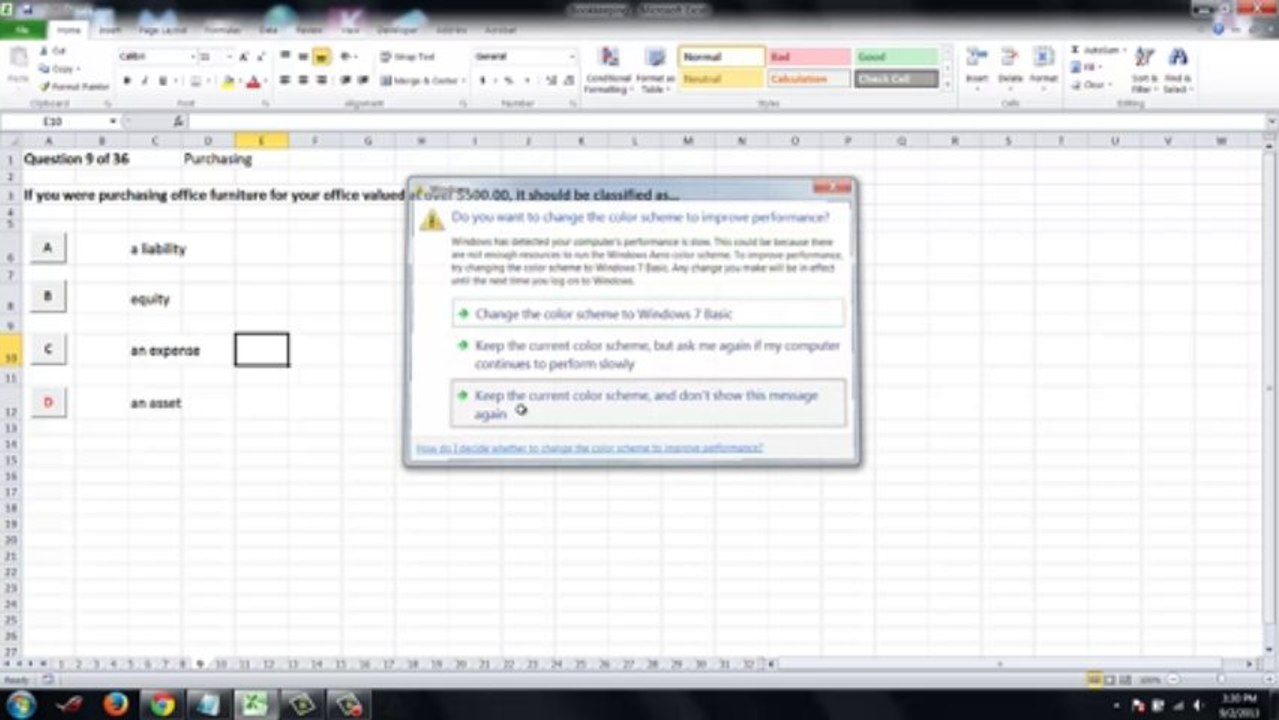Click Increase Font Size icon
The height and width of the screenshot is (720, 1279).
click(x=243, y=57)
